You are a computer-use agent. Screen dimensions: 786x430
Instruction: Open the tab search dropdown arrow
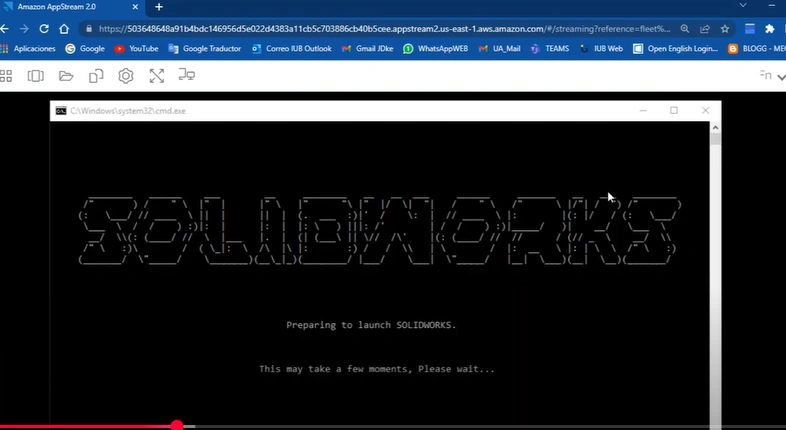tap(743, 6)
